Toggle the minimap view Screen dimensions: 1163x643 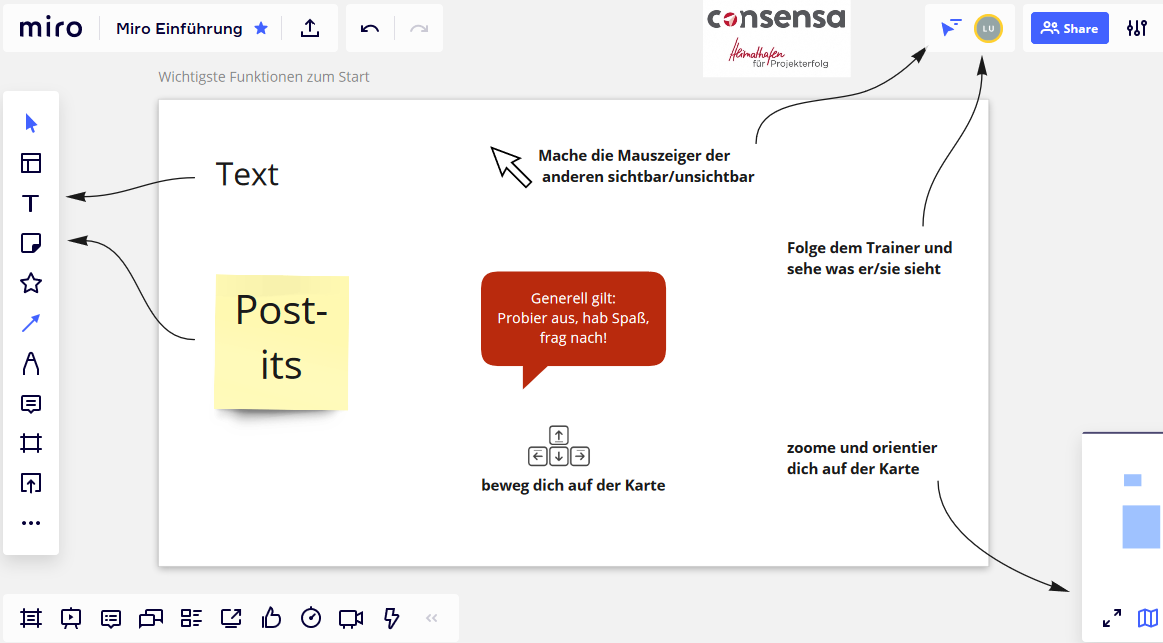pyautogui.click(x=1148, y=618)
